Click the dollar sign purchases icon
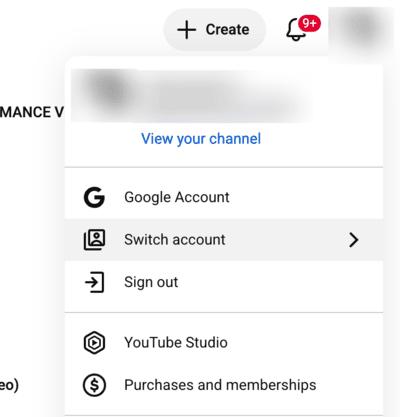 coord(94,385)
